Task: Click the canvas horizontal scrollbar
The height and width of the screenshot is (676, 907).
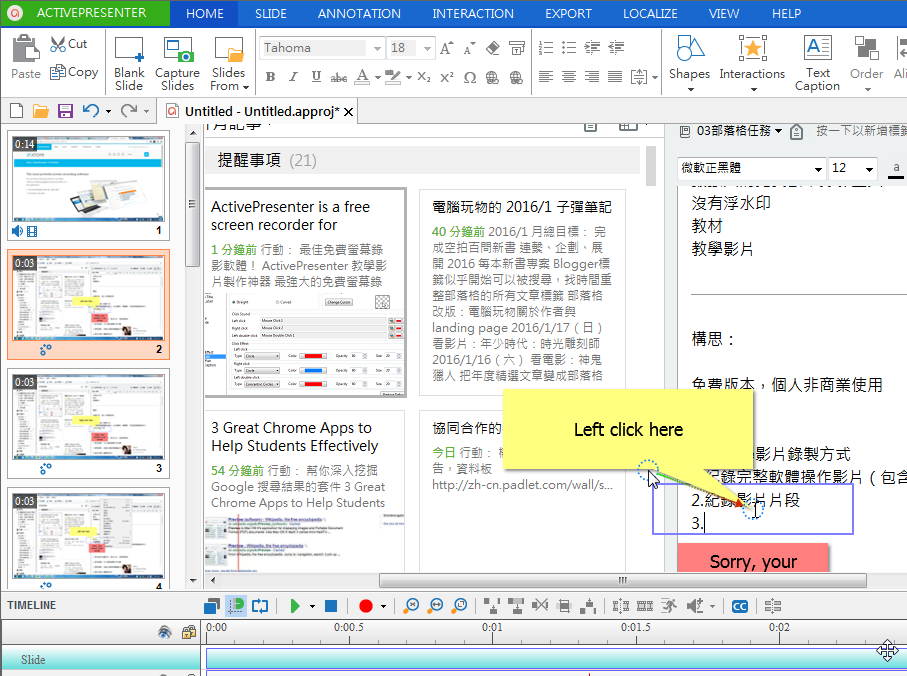Action: 623,580
